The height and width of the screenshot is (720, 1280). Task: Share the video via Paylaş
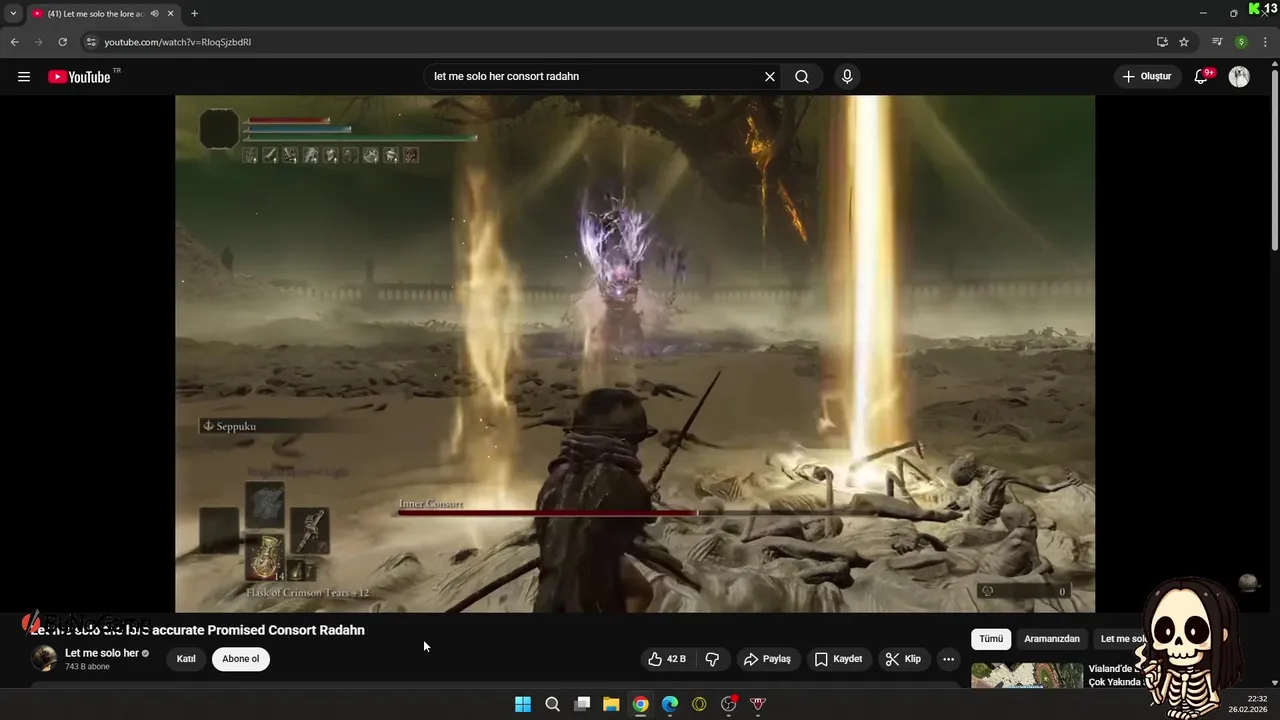(768, 659)
